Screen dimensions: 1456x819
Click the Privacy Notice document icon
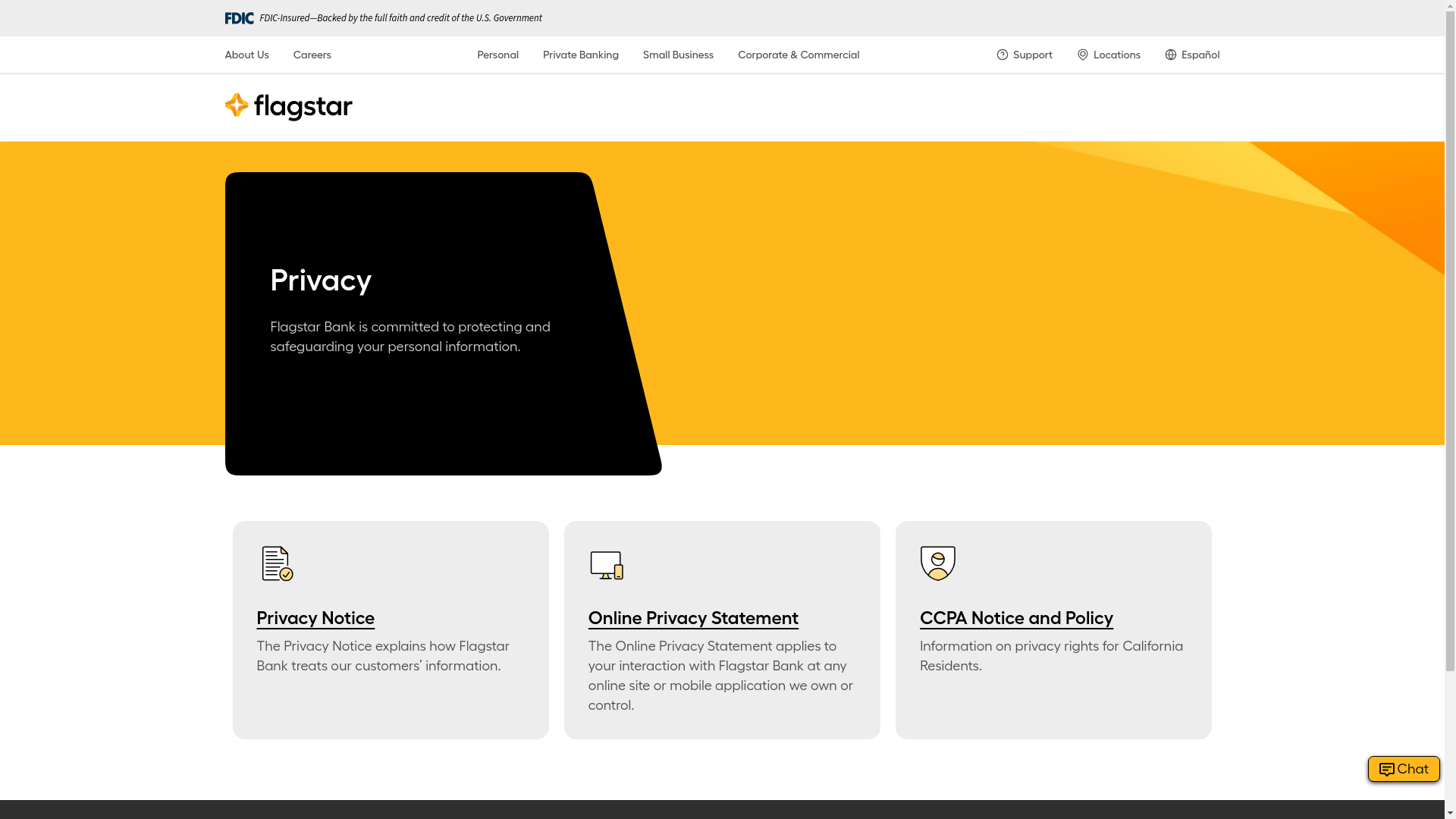(x=277, y=563)
